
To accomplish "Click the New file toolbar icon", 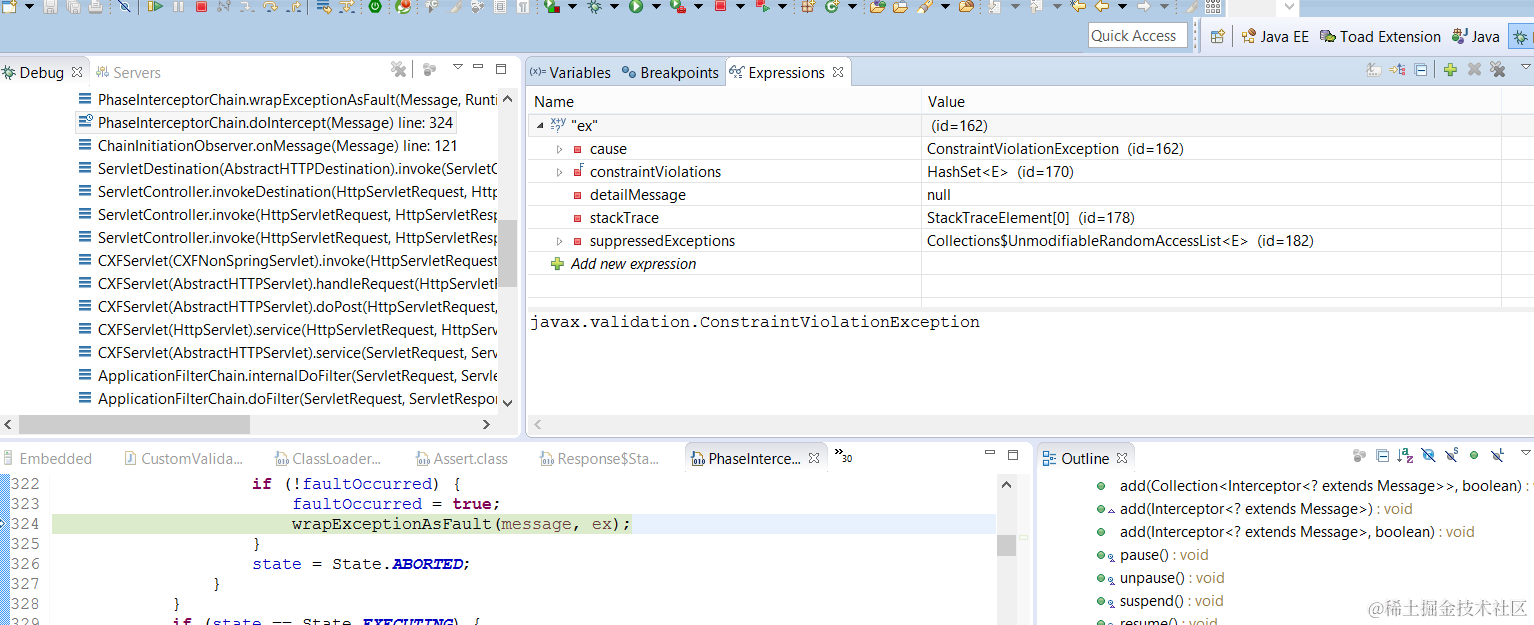I will (x=9, y=6).
